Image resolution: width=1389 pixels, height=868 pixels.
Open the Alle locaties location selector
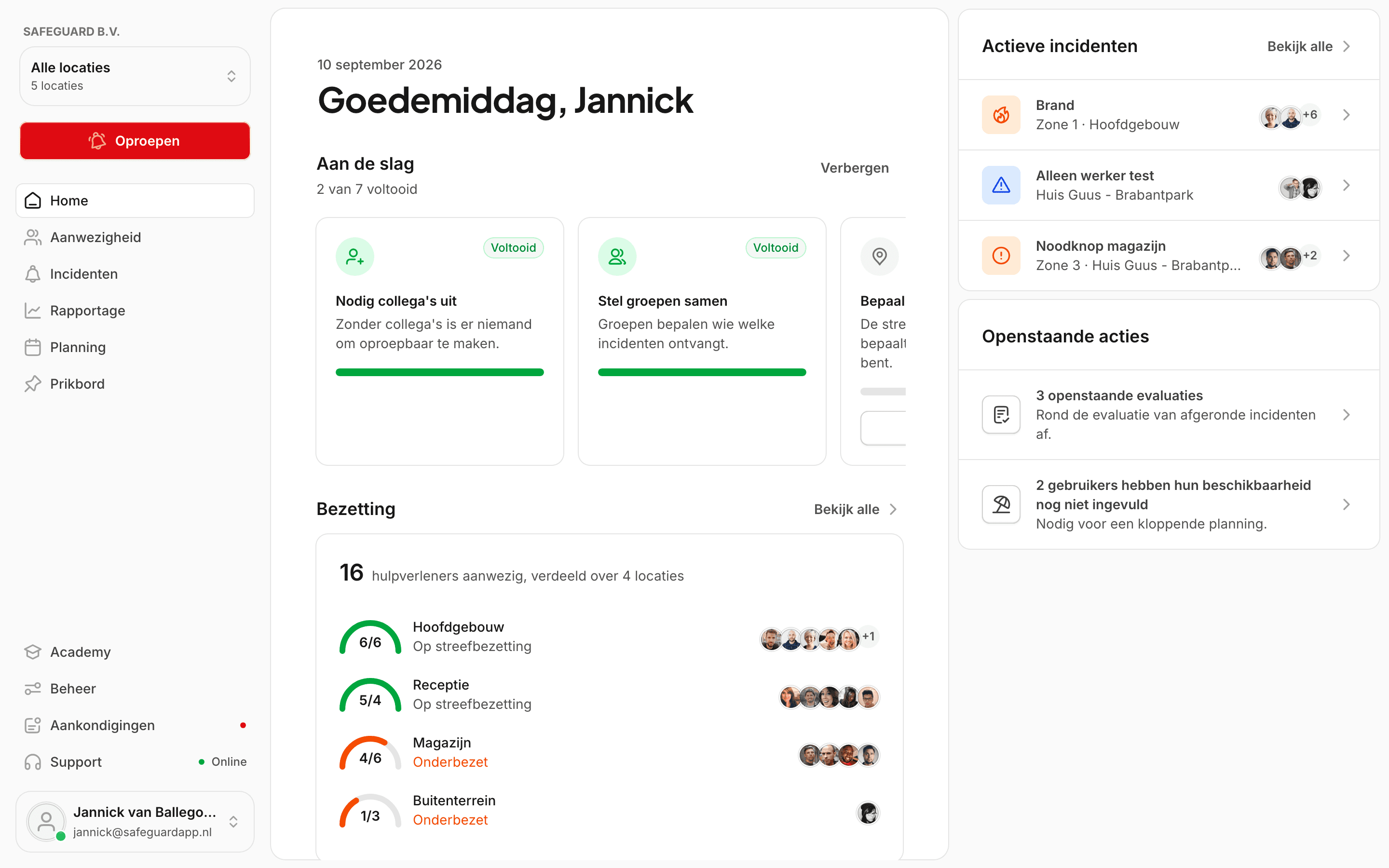135,76
